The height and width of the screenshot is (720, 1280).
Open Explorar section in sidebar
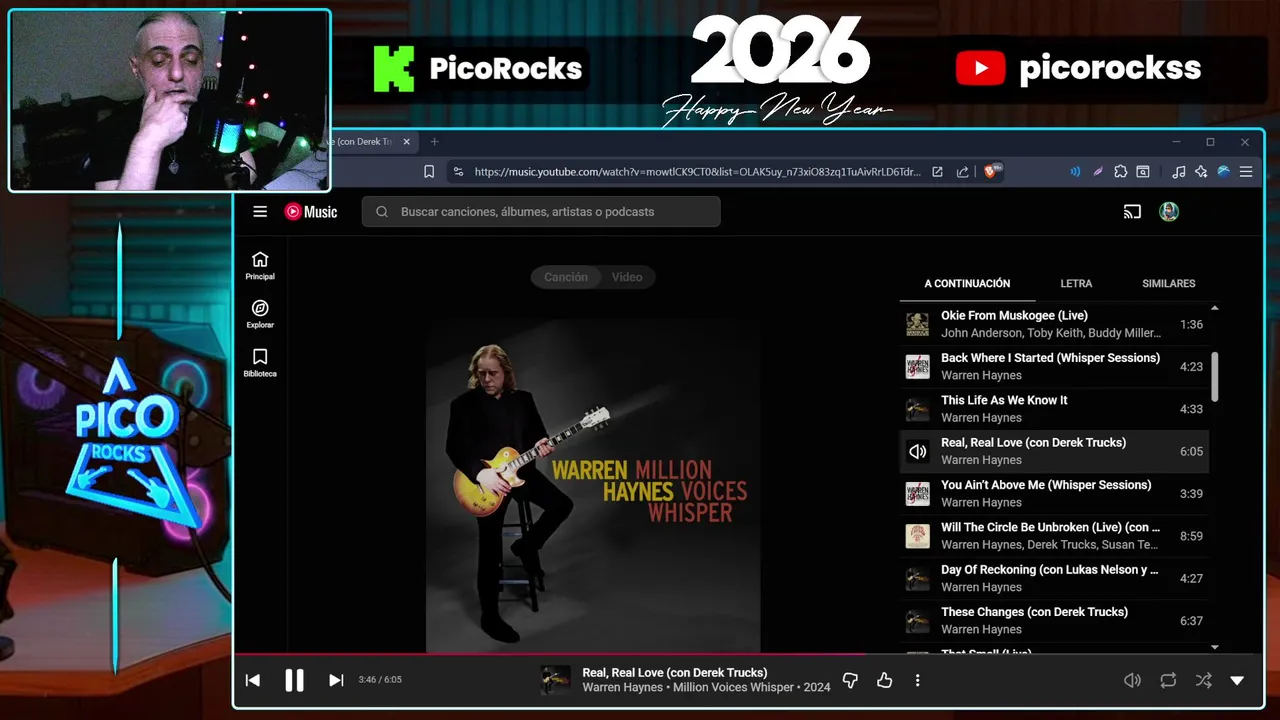pos(260,314)
